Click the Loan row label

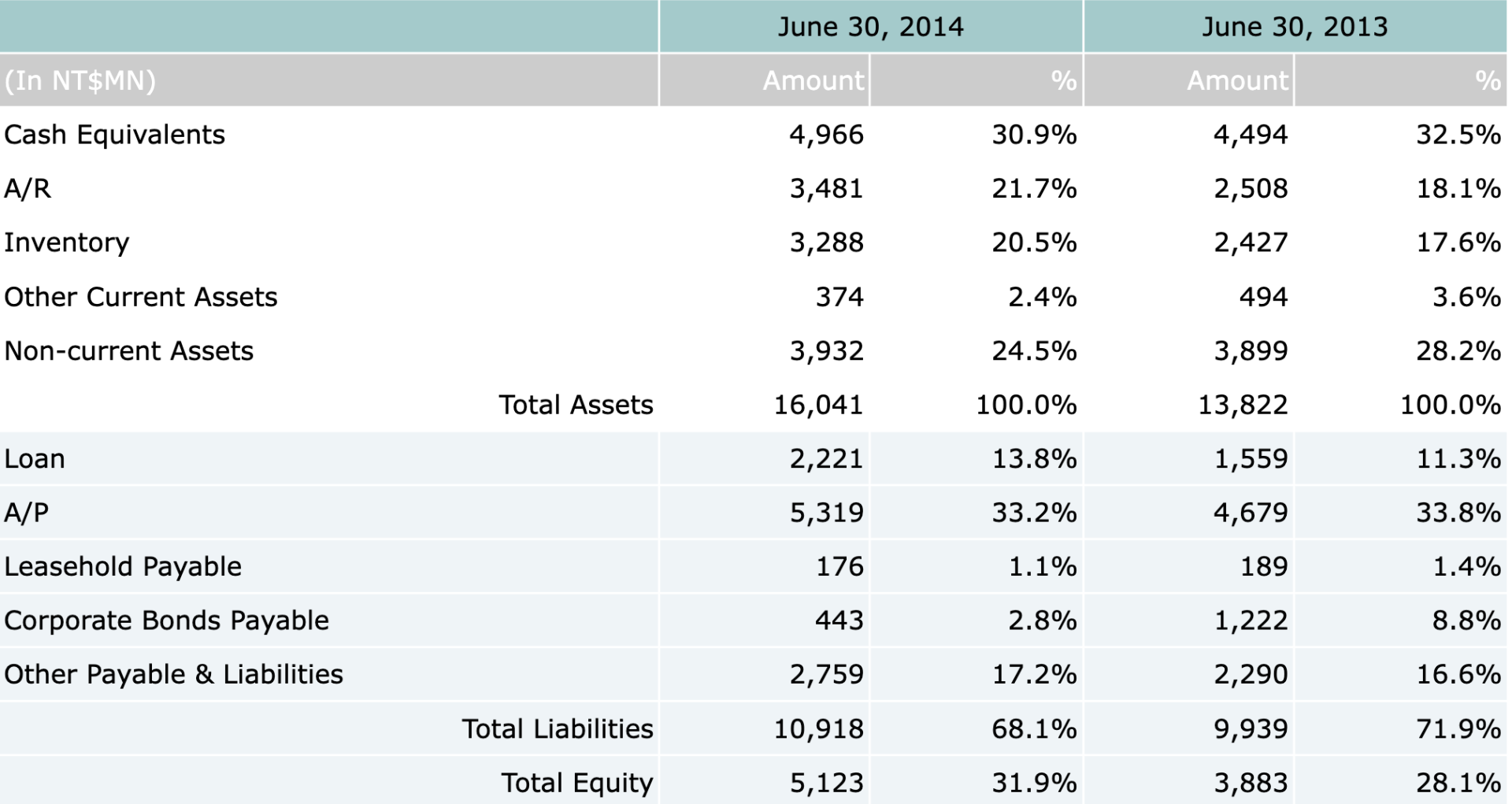coord(35,458)
